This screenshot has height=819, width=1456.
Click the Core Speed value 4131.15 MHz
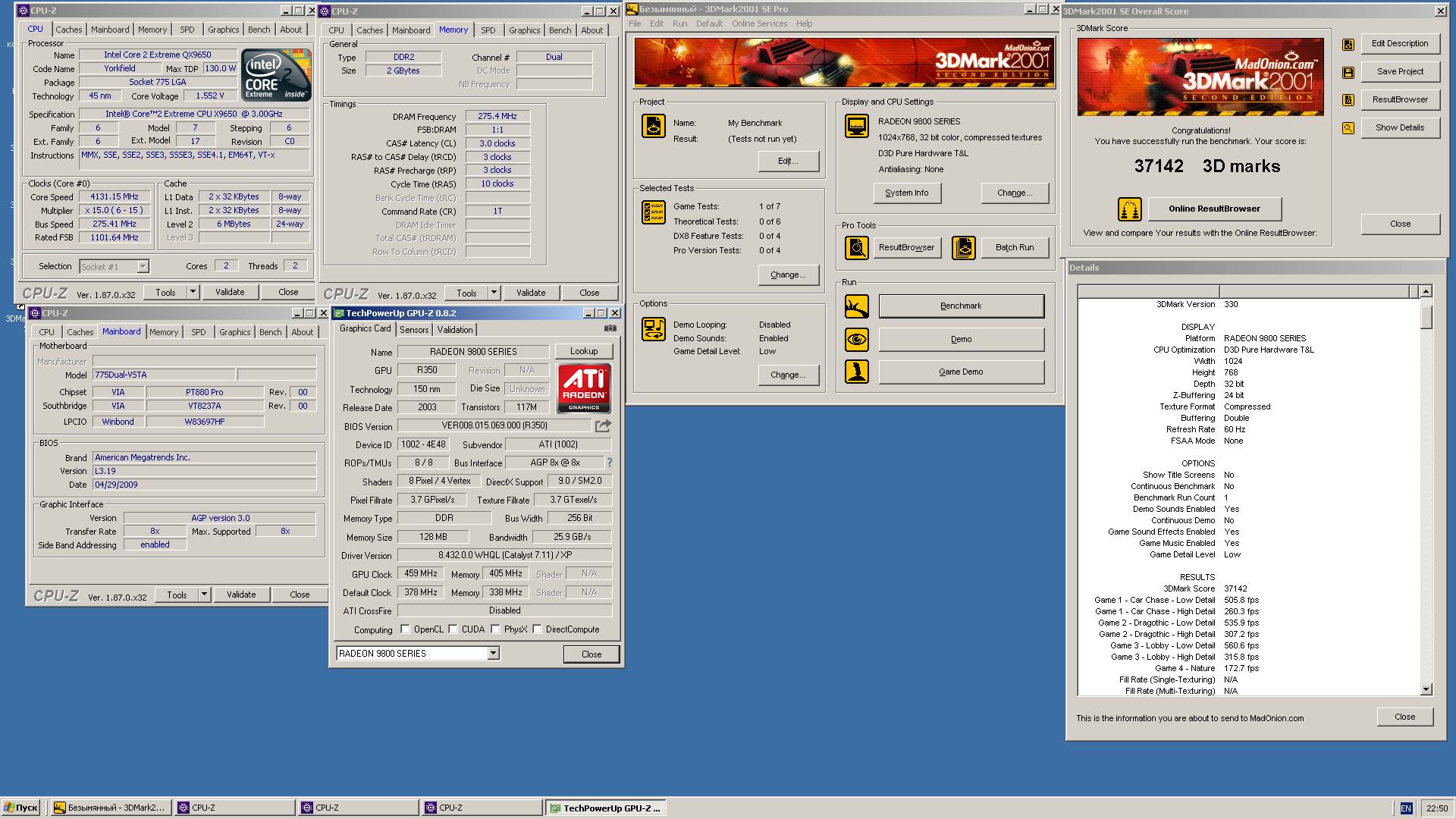click(x=115, y=196)
